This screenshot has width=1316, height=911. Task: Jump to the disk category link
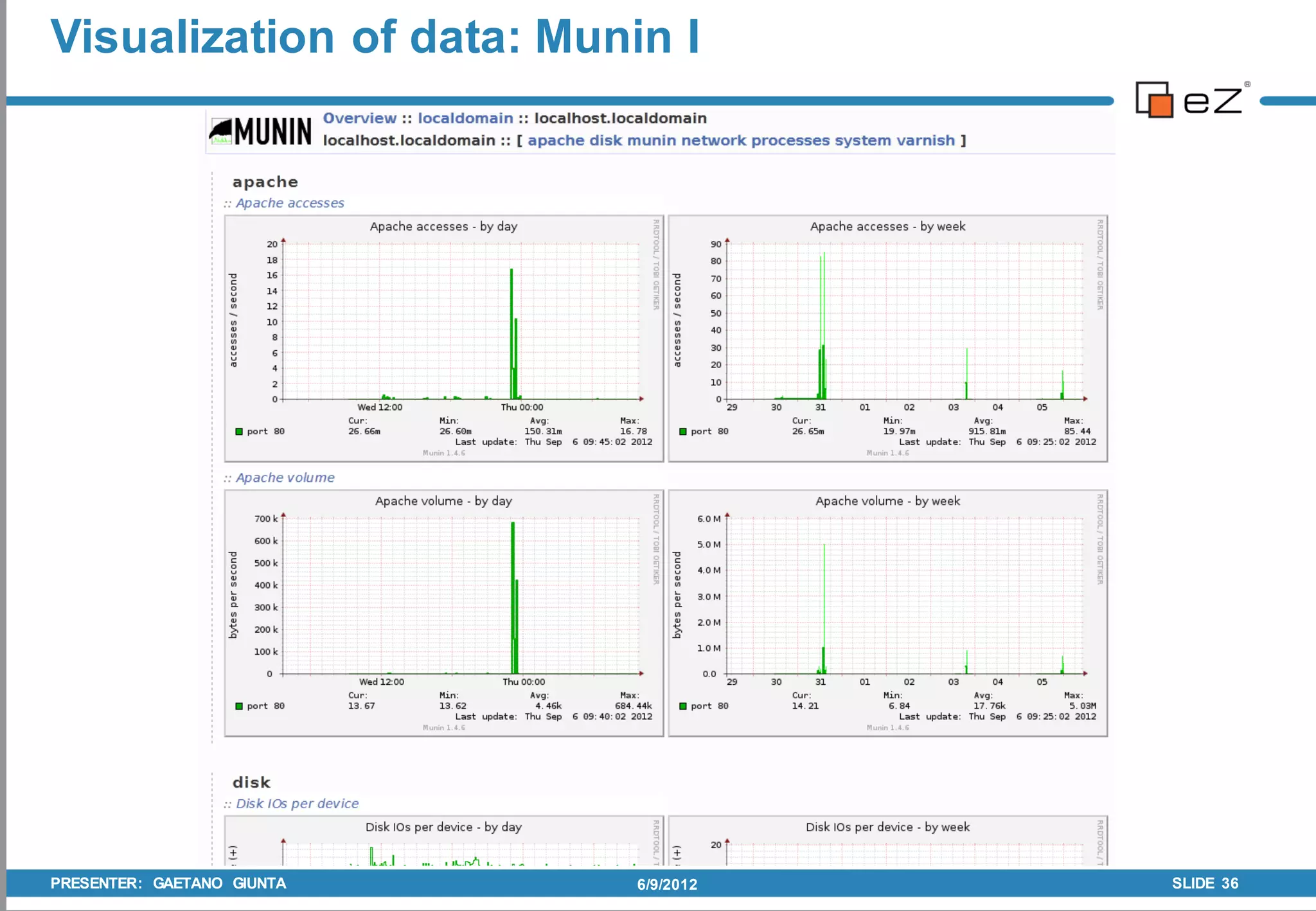[x=606, y=141]
